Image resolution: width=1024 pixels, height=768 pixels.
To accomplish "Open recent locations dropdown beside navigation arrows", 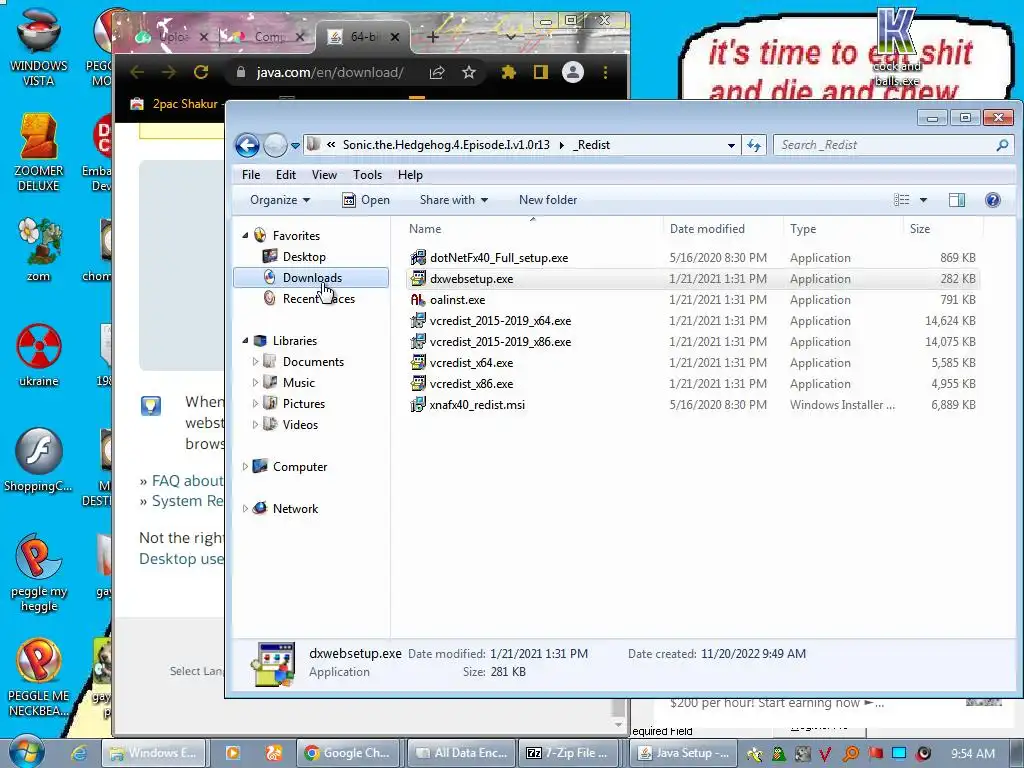I will click(295, 146).
